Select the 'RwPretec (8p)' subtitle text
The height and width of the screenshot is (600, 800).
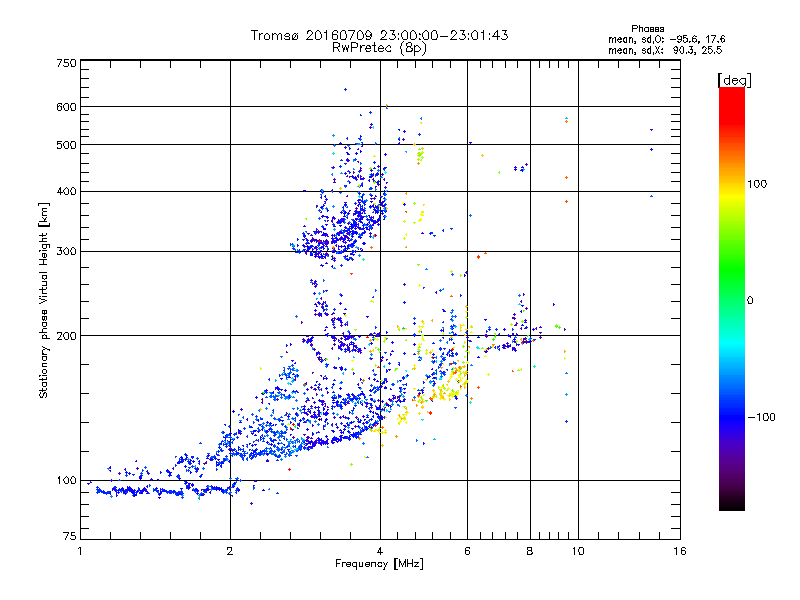coord(379,48)
